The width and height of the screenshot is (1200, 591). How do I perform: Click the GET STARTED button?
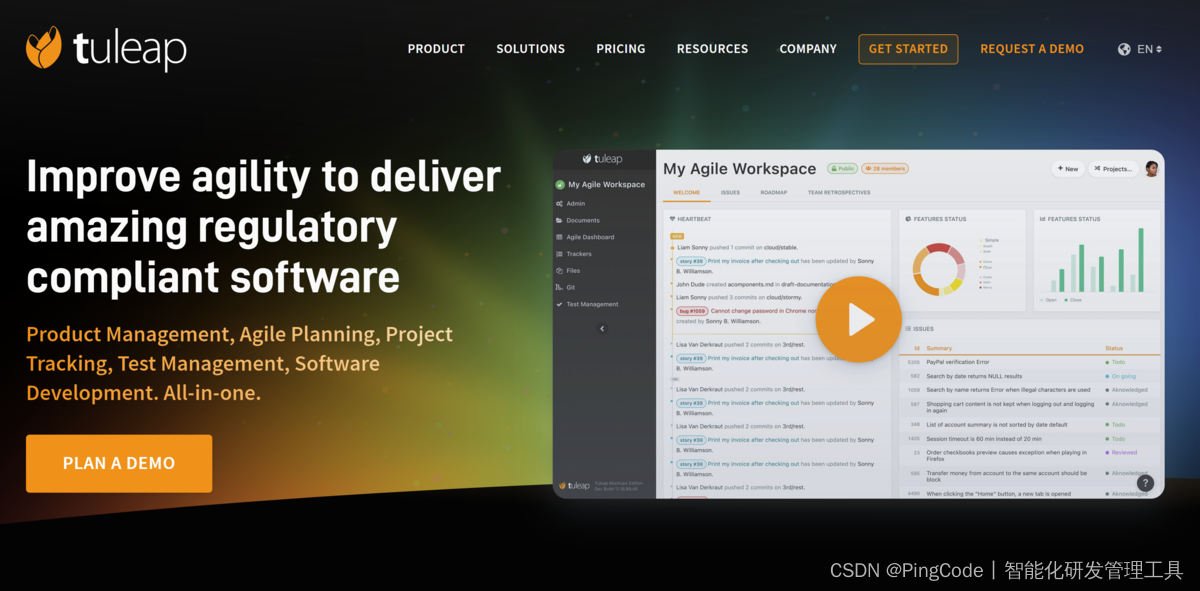pos(908,49)
